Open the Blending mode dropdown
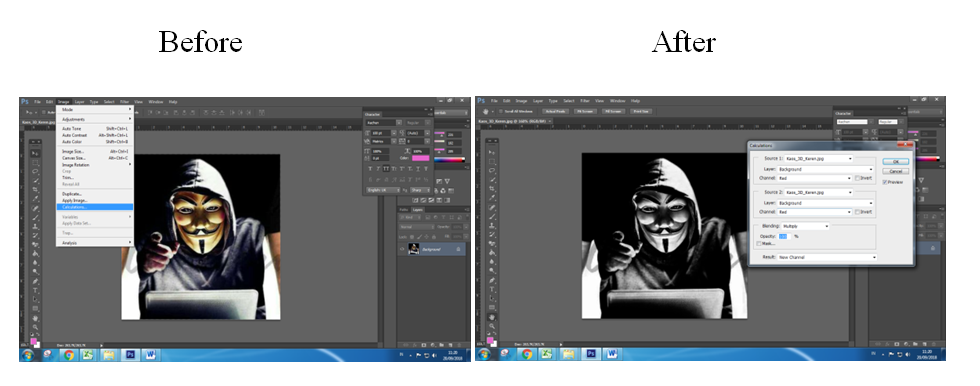 pyautogui.click(x=805, y=226)
